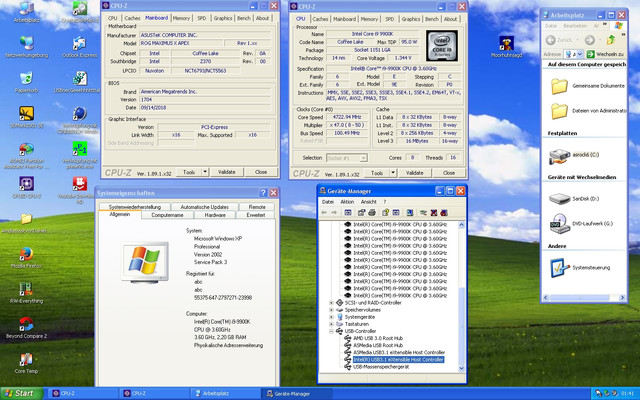Open the Aktion menu in Geräte-Manager
The image size is (640, 400).
[347, 202]
